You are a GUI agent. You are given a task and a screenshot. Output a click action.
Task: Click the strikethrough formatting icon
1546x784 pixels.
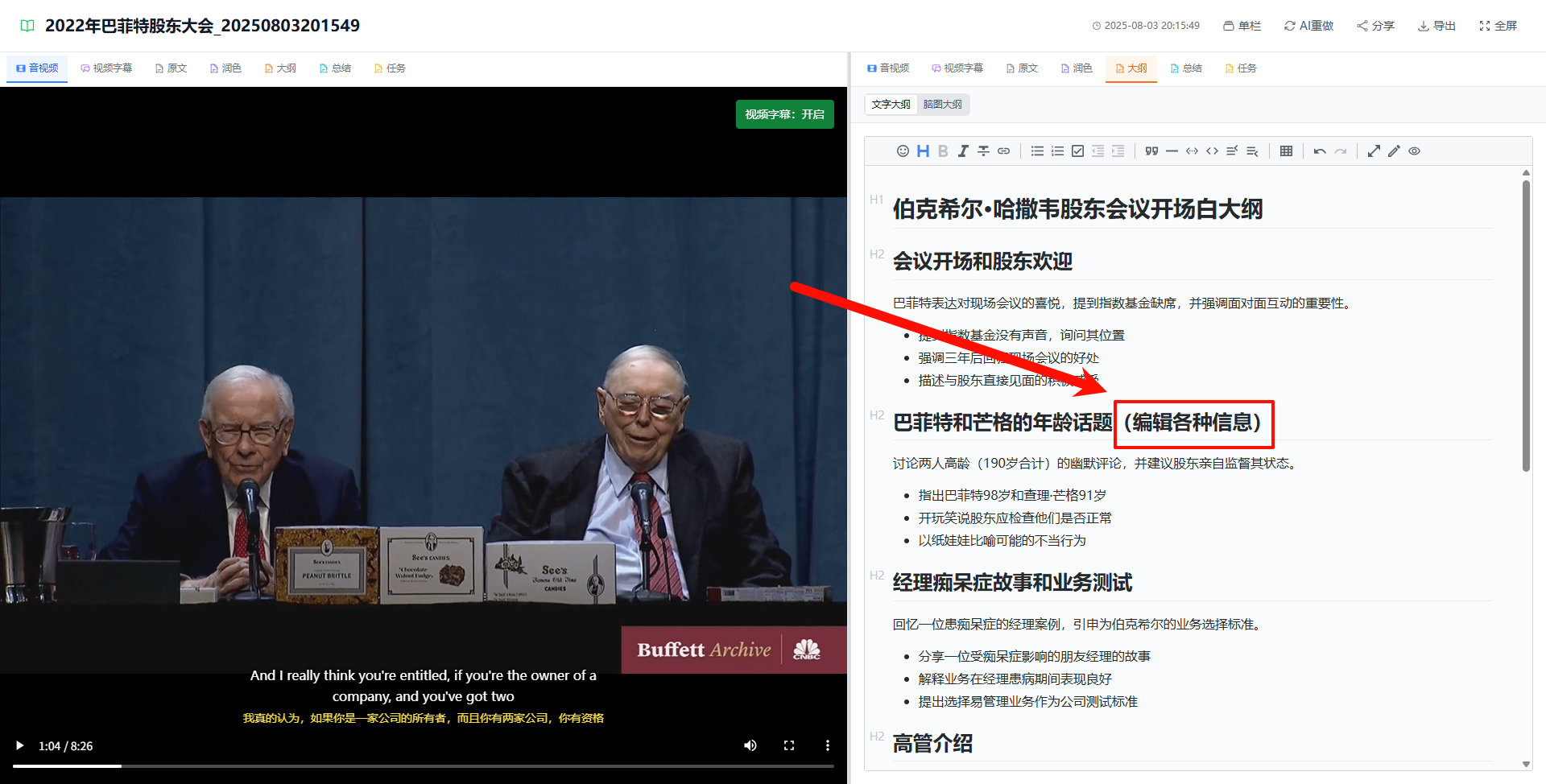pos(983,151)
